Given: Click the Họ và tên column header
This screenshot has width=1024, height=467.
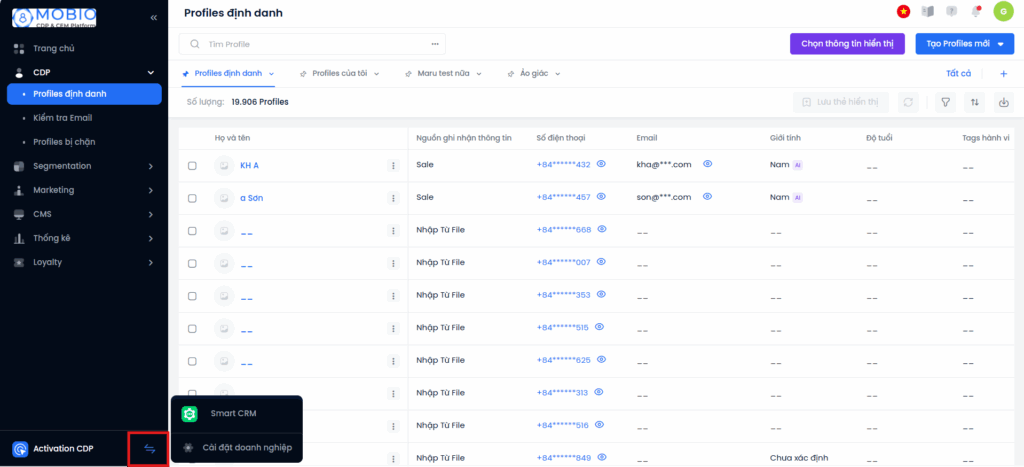Looking at the screenshot, I should 232,138.
